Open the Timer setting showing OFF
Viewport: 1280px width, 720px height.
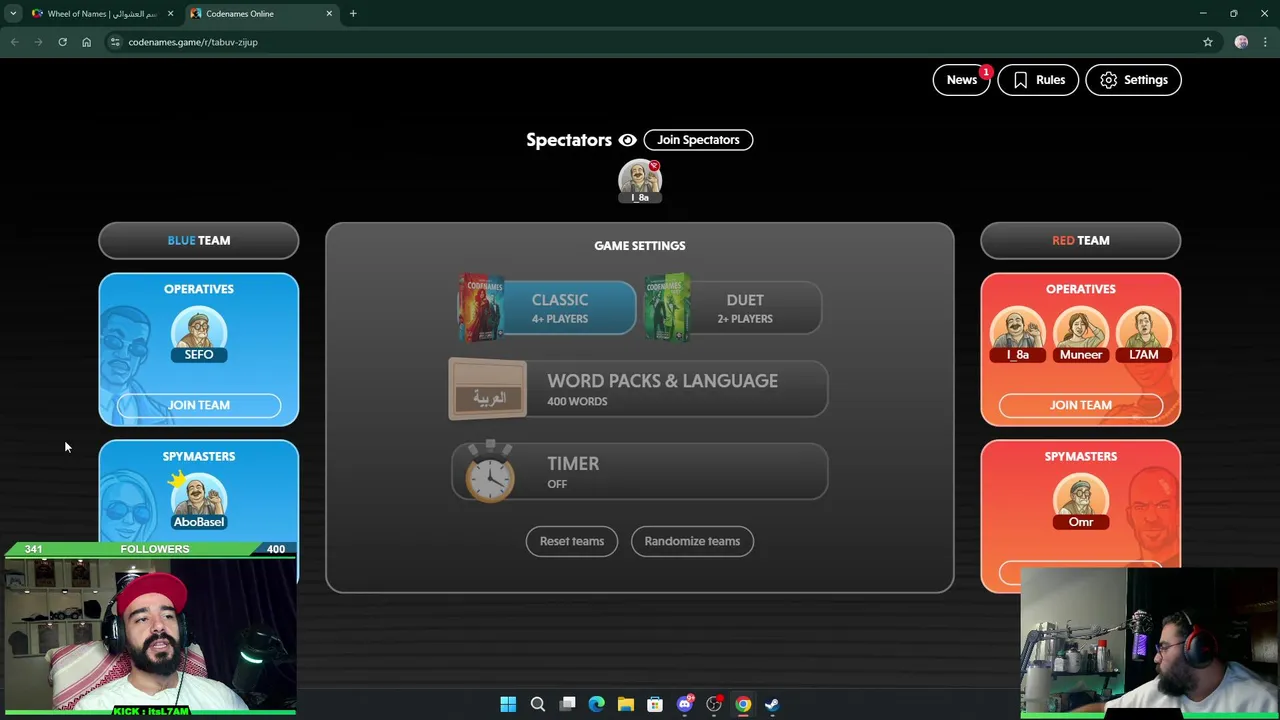[640, 472]
